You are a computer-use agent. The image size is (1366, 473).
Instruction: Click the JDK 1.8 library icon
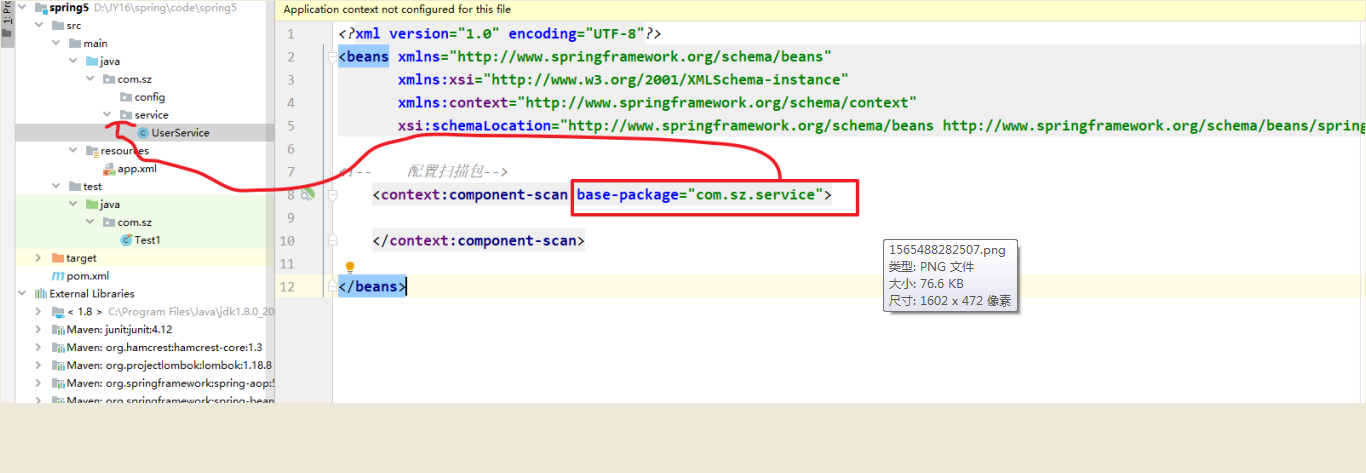click(58, 312)
